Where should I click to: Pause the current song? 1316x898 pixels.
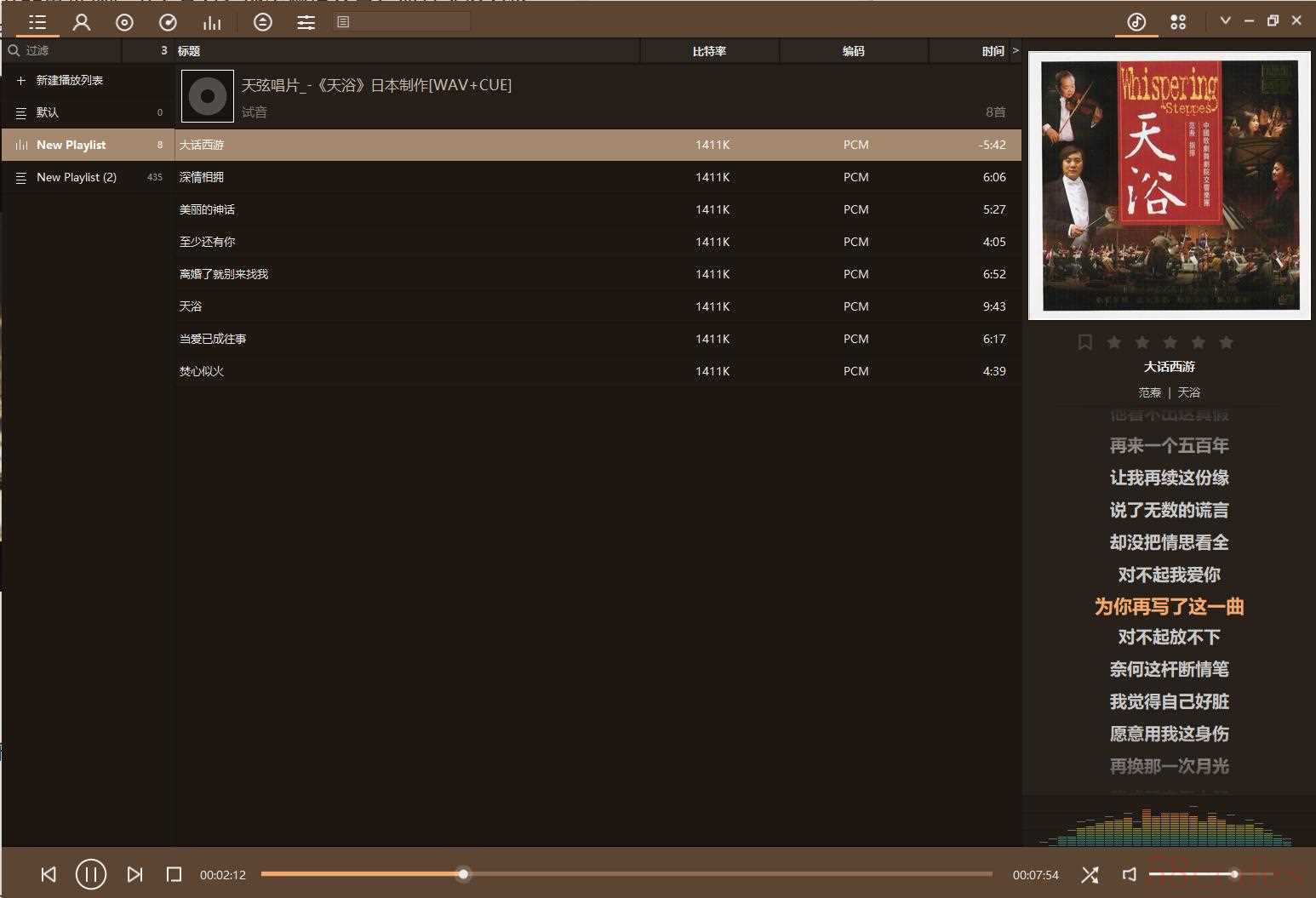click(x=91, y=874)
